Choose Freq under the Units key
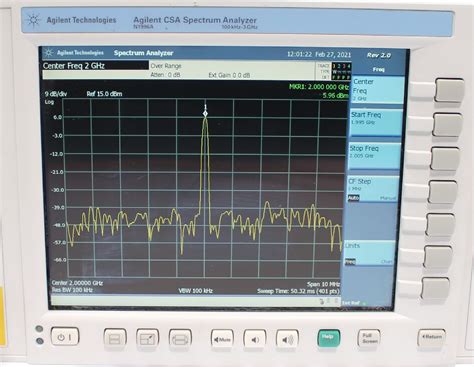This screenshot has width=474, height=367. pos(350,261)
